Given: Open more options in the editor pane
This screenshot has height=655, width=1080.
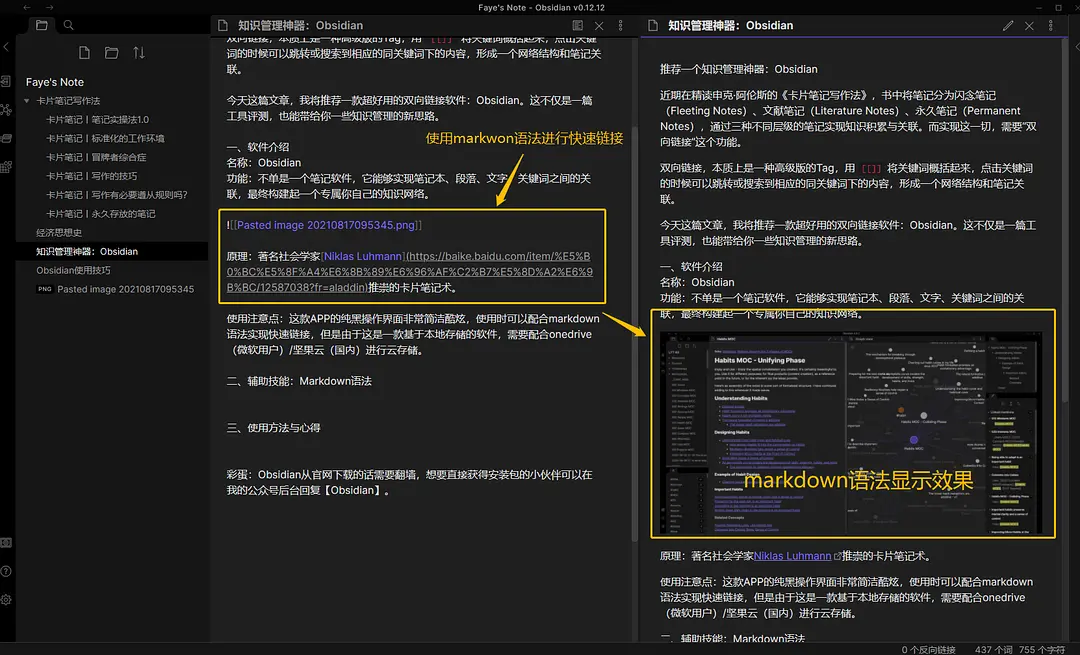Looking at the screenshot, I should pyautogui.click(x=621, y=25).
